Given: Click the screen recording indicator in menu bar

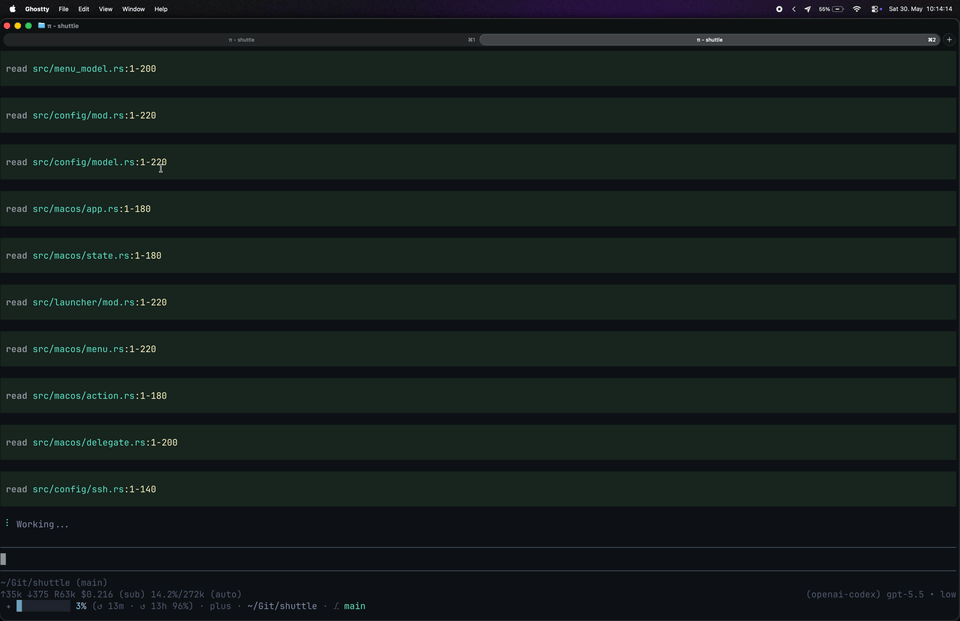Looking at the screenshot, I should (x=779, y=9).
